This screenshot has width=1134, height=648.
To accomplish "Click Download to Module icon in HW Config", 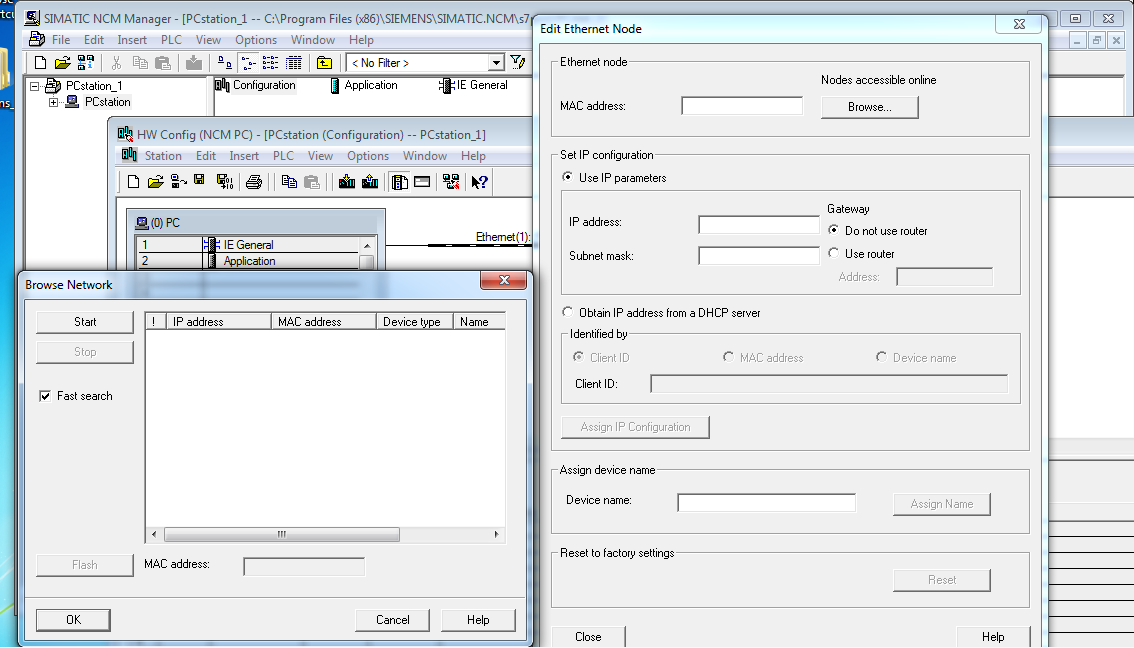I will [x=347, y=182].
